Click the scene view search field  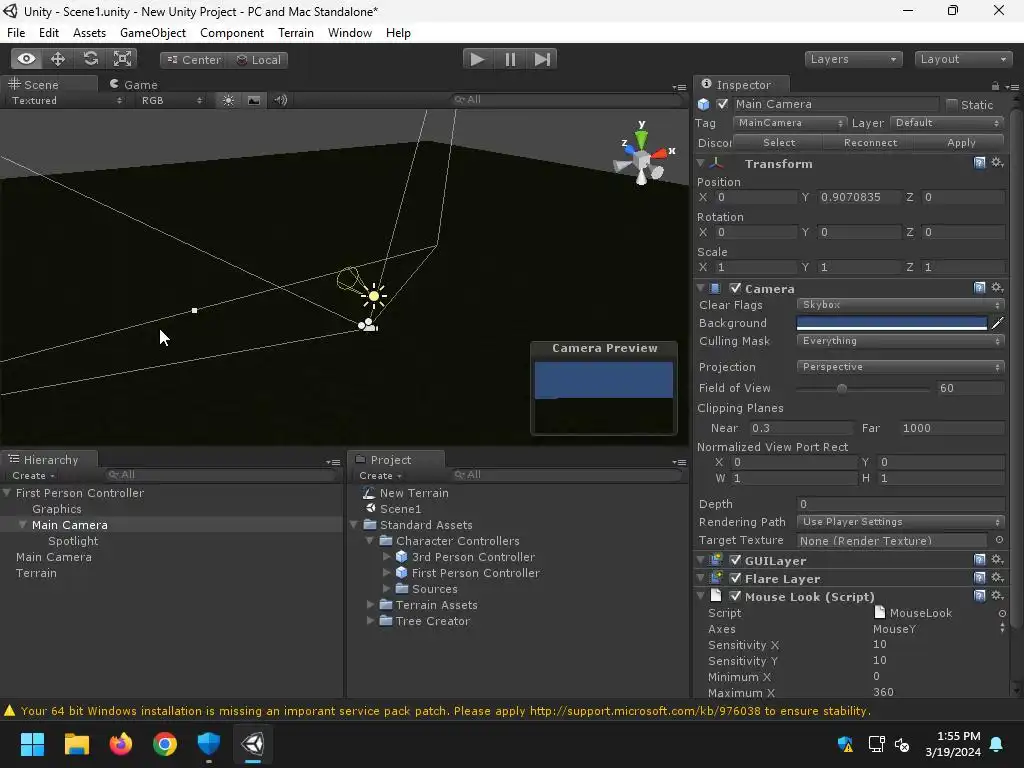(x=567, y=99)
